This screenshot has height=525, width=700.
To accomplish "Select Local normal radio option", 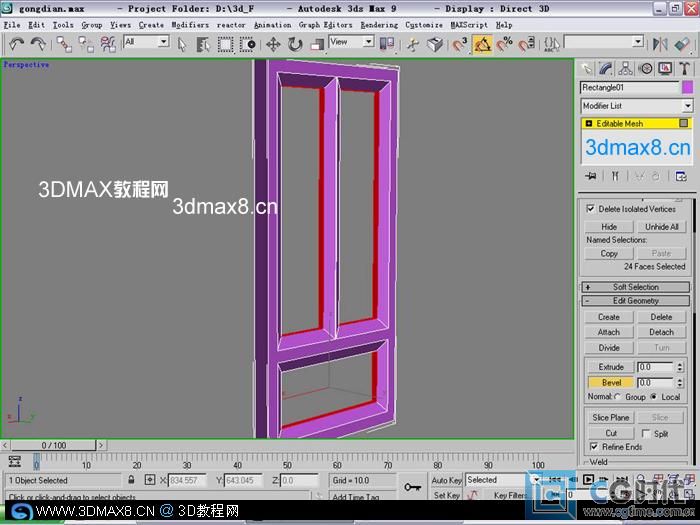I will [654, 396].
